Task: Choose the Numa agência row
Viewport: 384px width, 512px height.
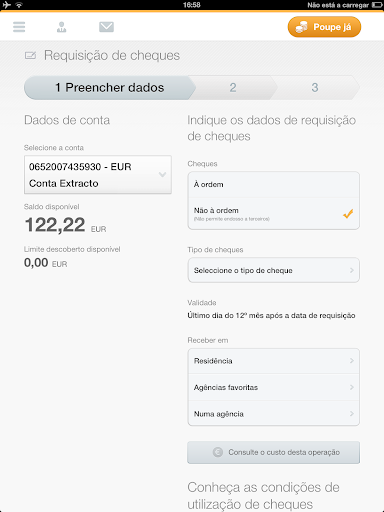Action: click(273, 414)
